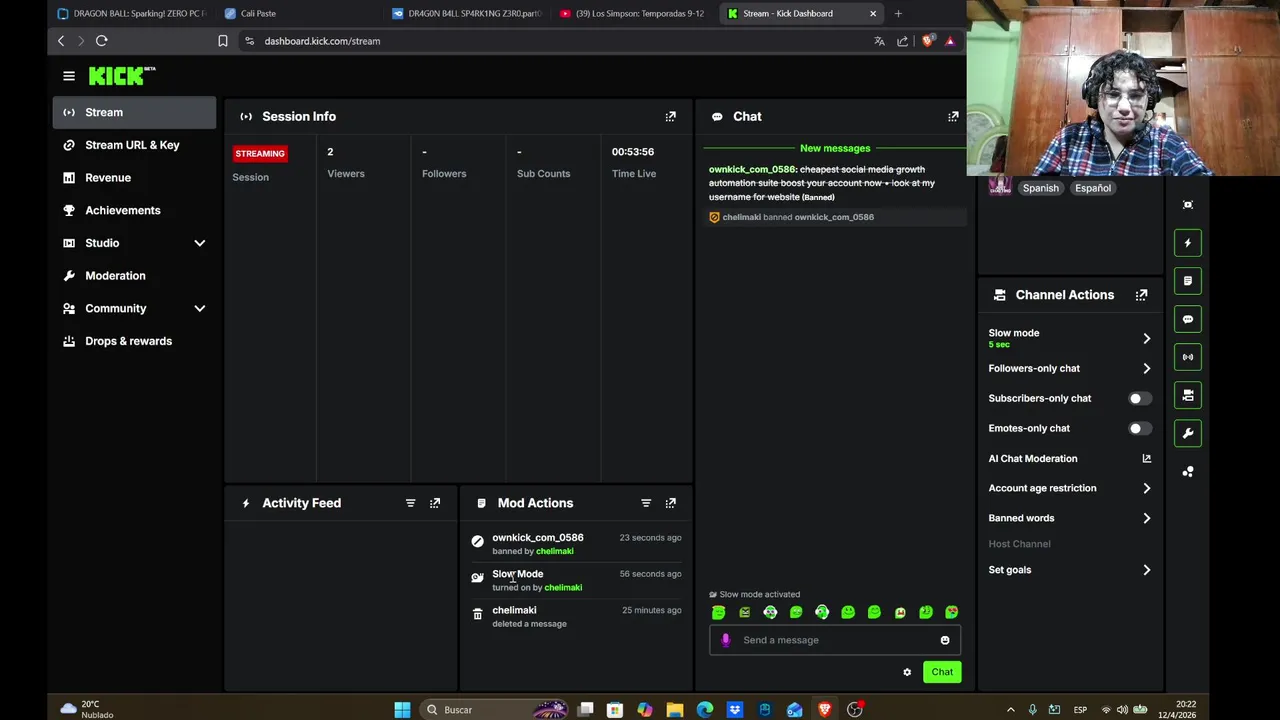Open Banned words settings arrow

tap(1146, 518)
